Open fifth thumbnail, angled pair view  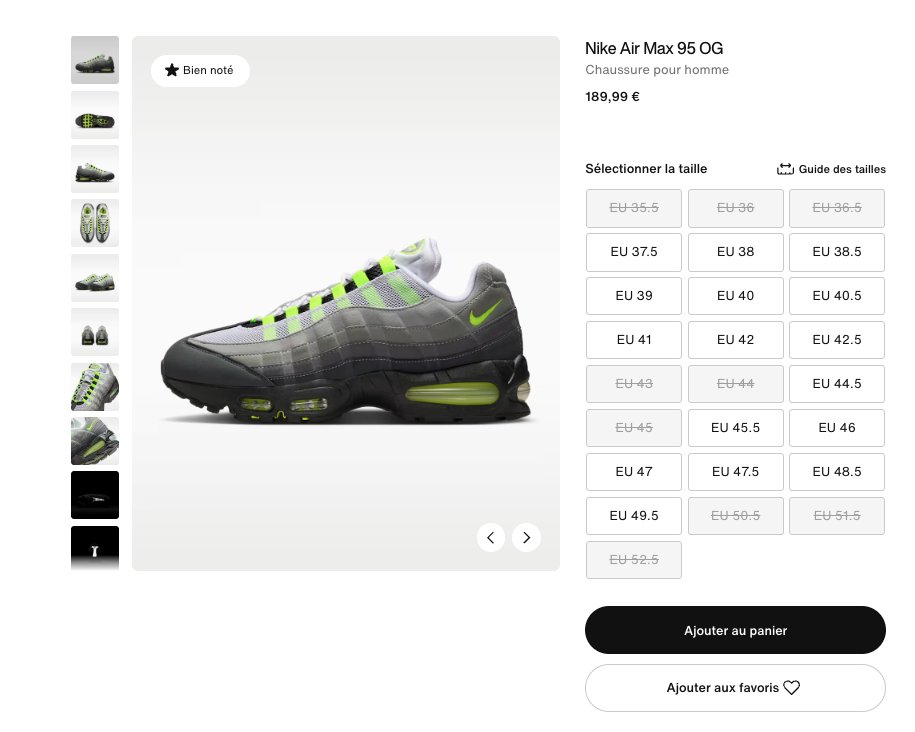pyautogui.click(x=95, y=278)
